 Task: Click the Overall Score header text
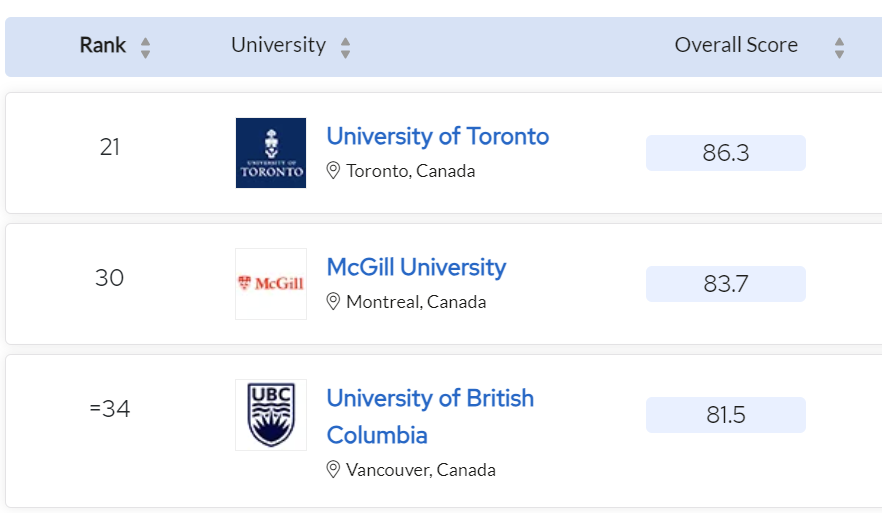[x=736, y=45]
